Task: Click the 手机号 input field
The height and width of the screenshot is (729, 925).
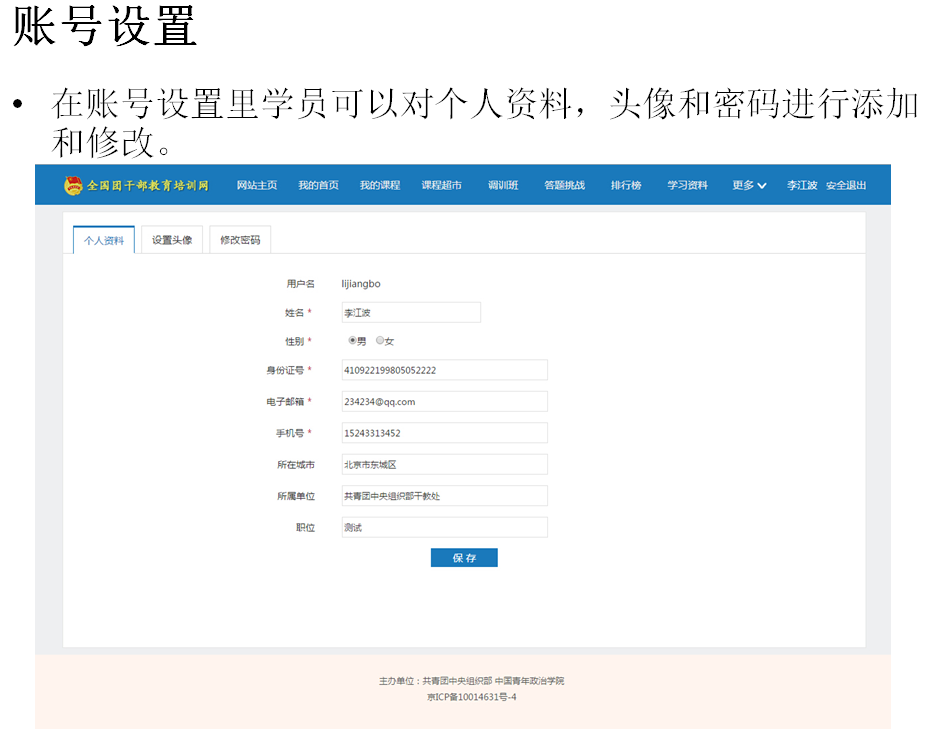Action: 444,433
